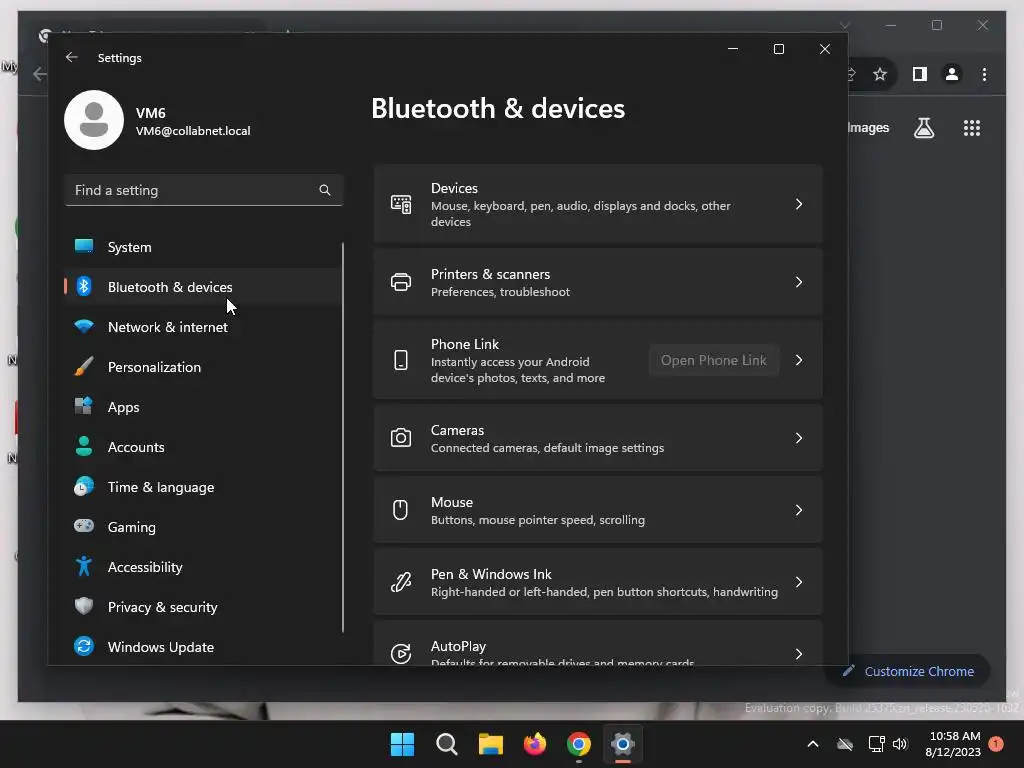Screen dimensions: 1024x768
Task: Open Windows Start menu
Action: click(402, 744)
